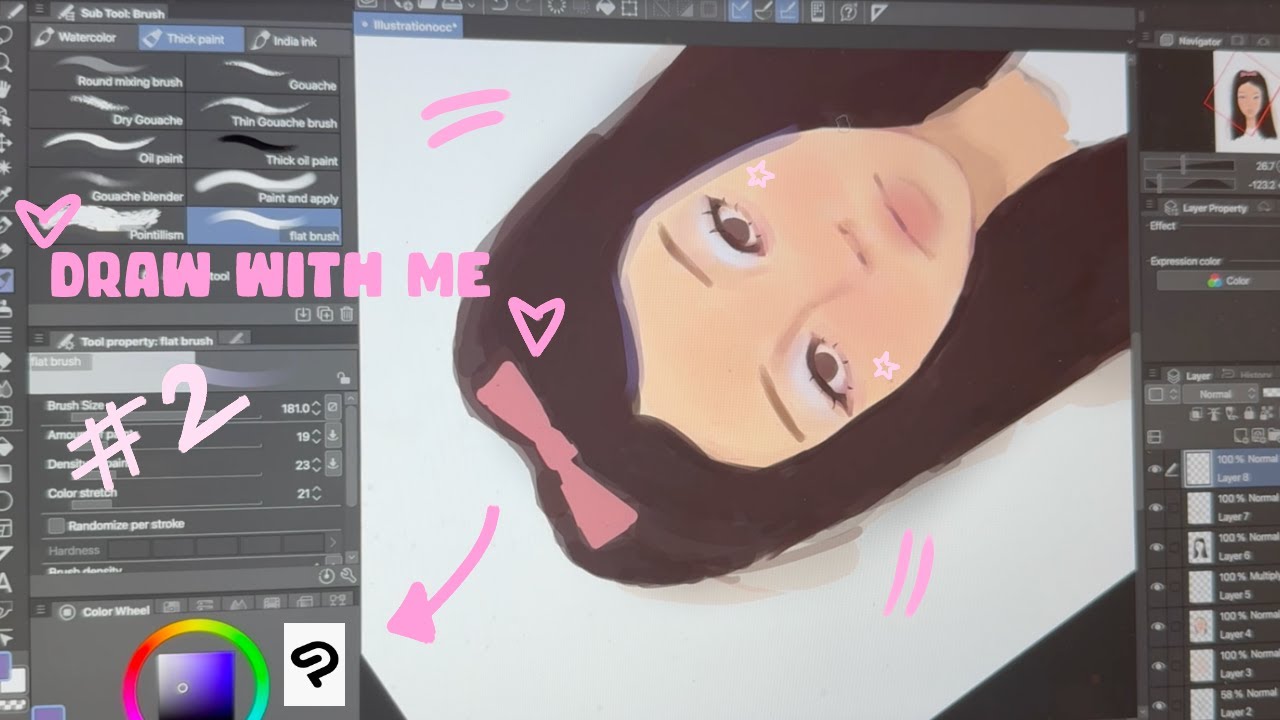Screen dimensions: 1280x720
Task: Select the Move layer tool
Action: pos(5,141)
